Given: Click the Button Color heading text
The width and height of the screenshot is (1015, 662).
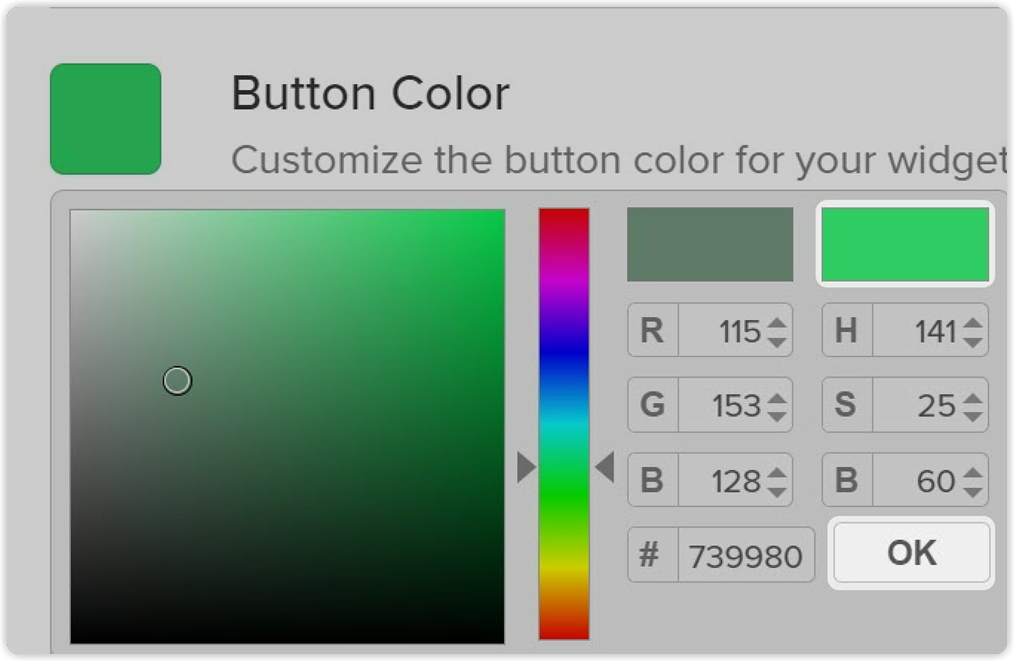Looking at the screenshot, I should coord(370,94).
